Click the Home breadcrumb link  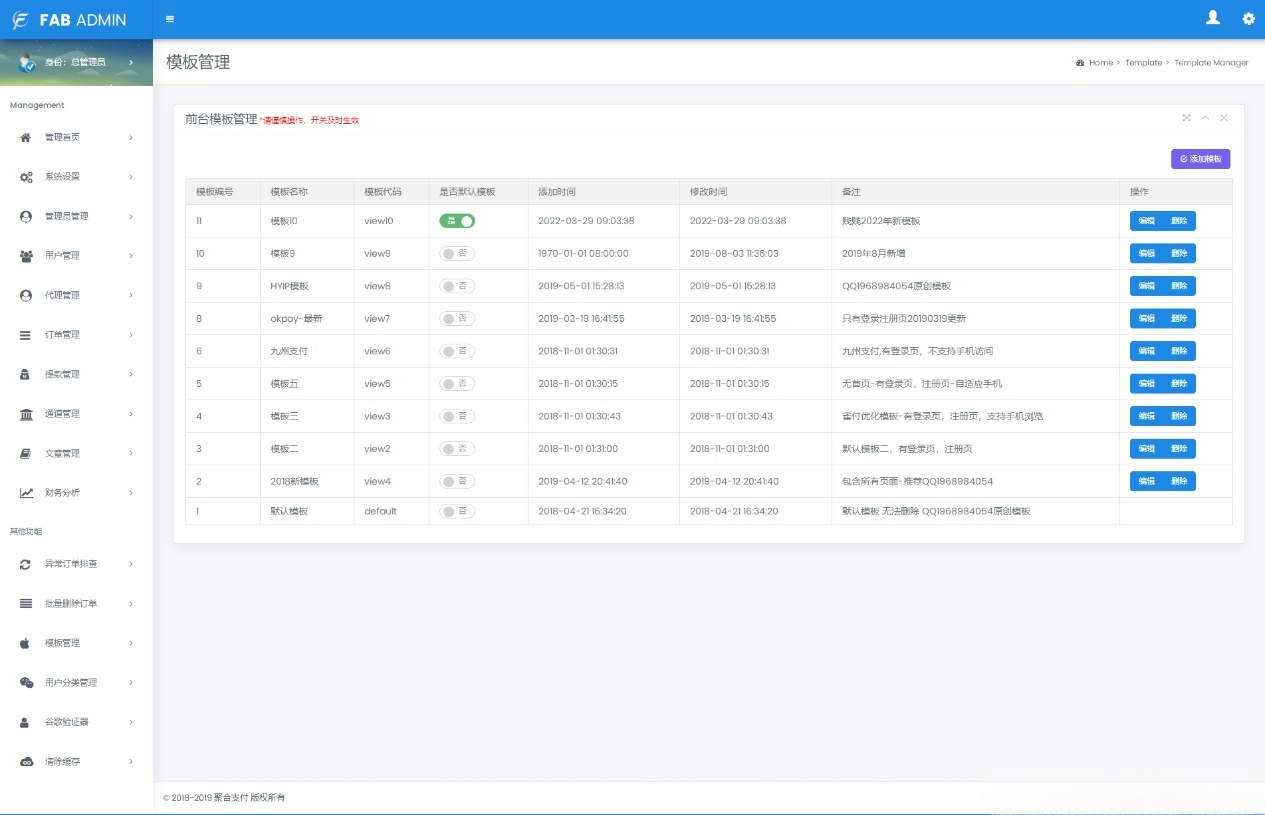click(x=1100, y=62)
